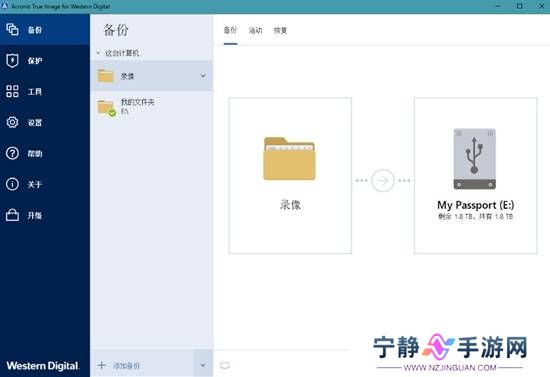The height and width of the screenshot is (377, 550).
Task: Click the 录像 source folder picture
Action: click(289, 159)
